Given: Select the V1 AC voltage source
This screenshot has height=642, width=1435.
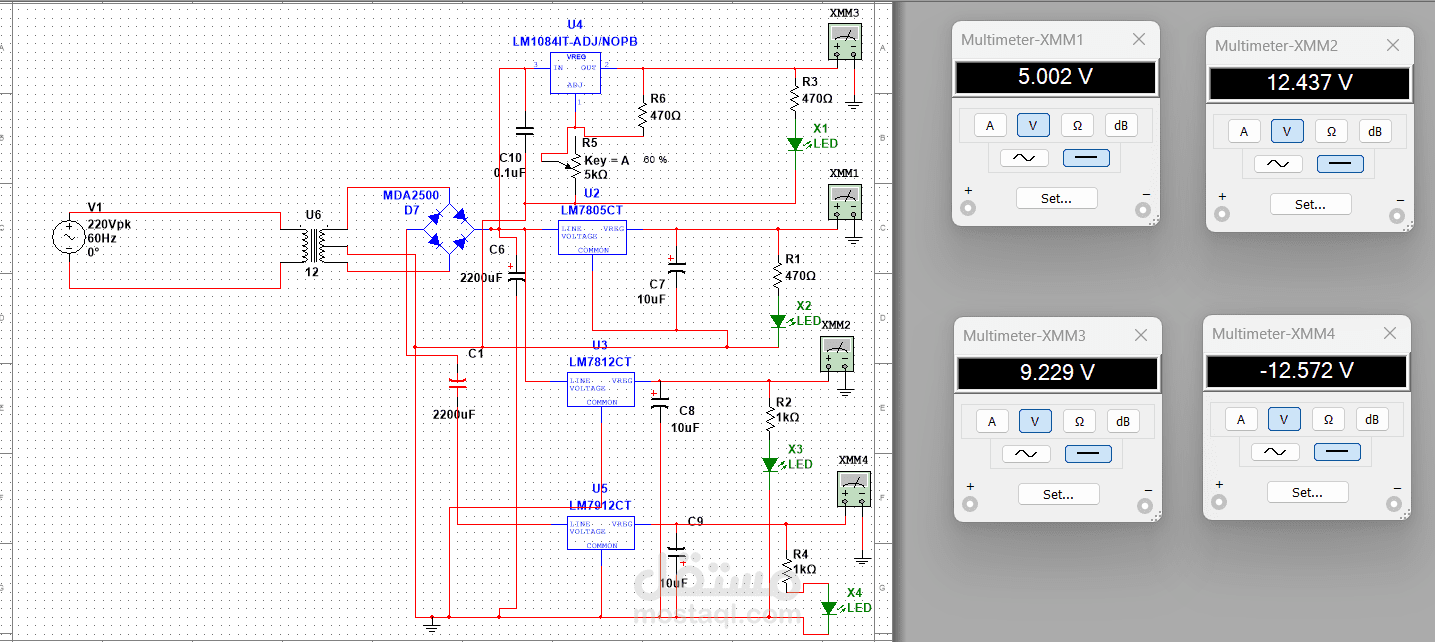Looking at the screenshot, I should click(x=69, y=237).
